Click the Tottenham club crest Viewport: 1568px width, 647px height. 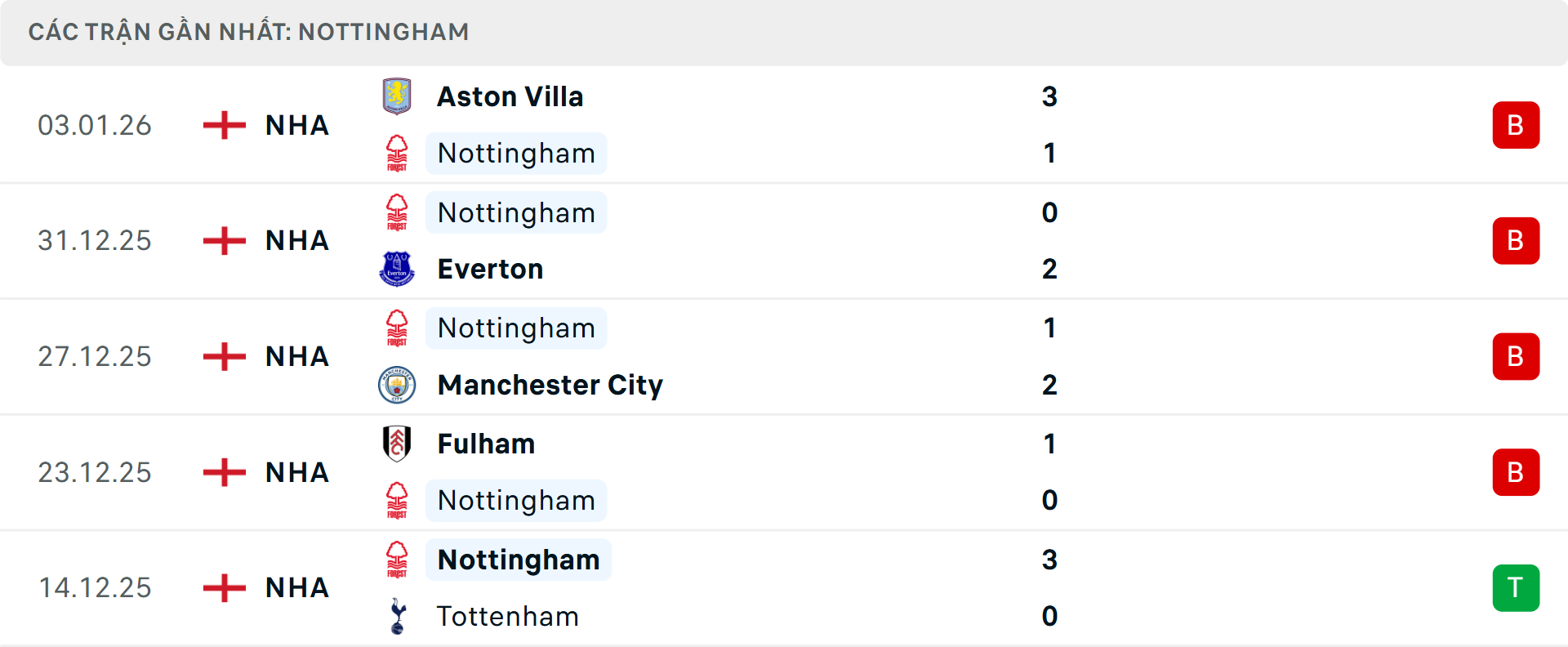click(398, 616)
